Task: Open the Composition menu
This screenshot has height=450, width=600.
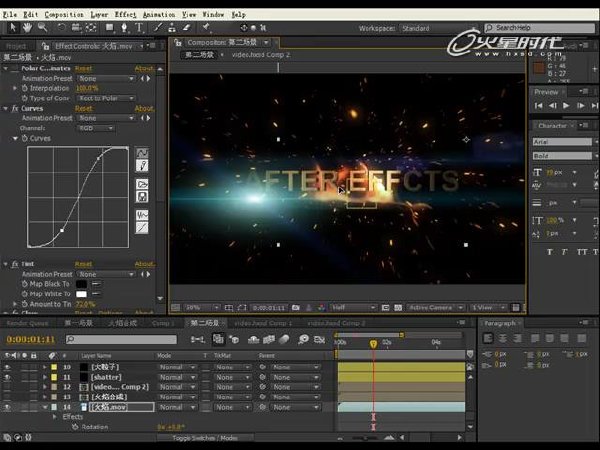Action: [64, 15]
